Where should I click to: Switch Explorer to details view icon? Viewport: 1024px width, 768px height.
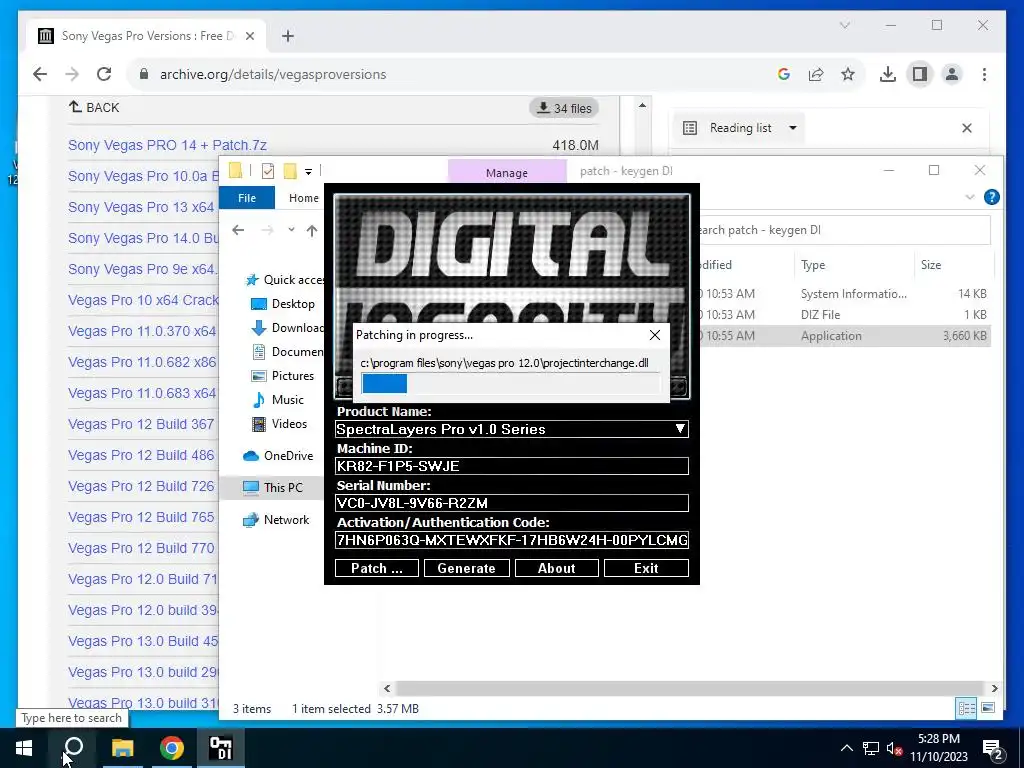967,708
